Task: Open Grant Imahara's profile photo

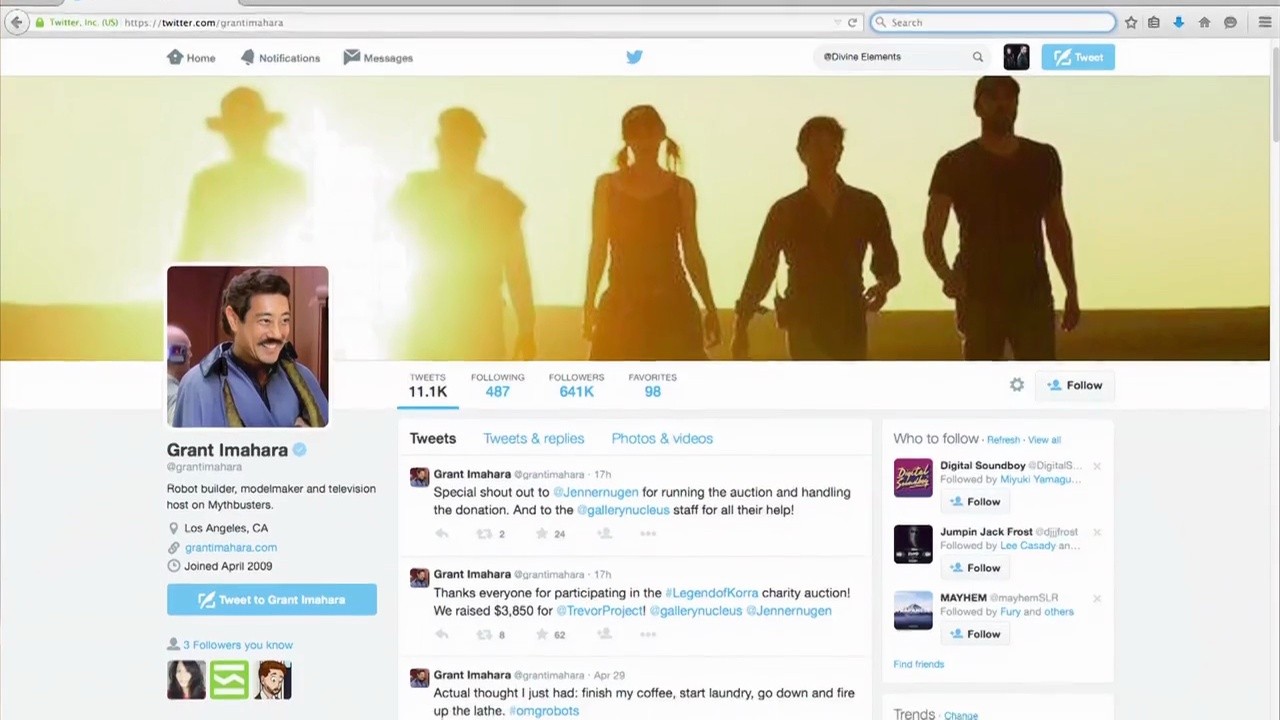Action: tap(247, 346)
